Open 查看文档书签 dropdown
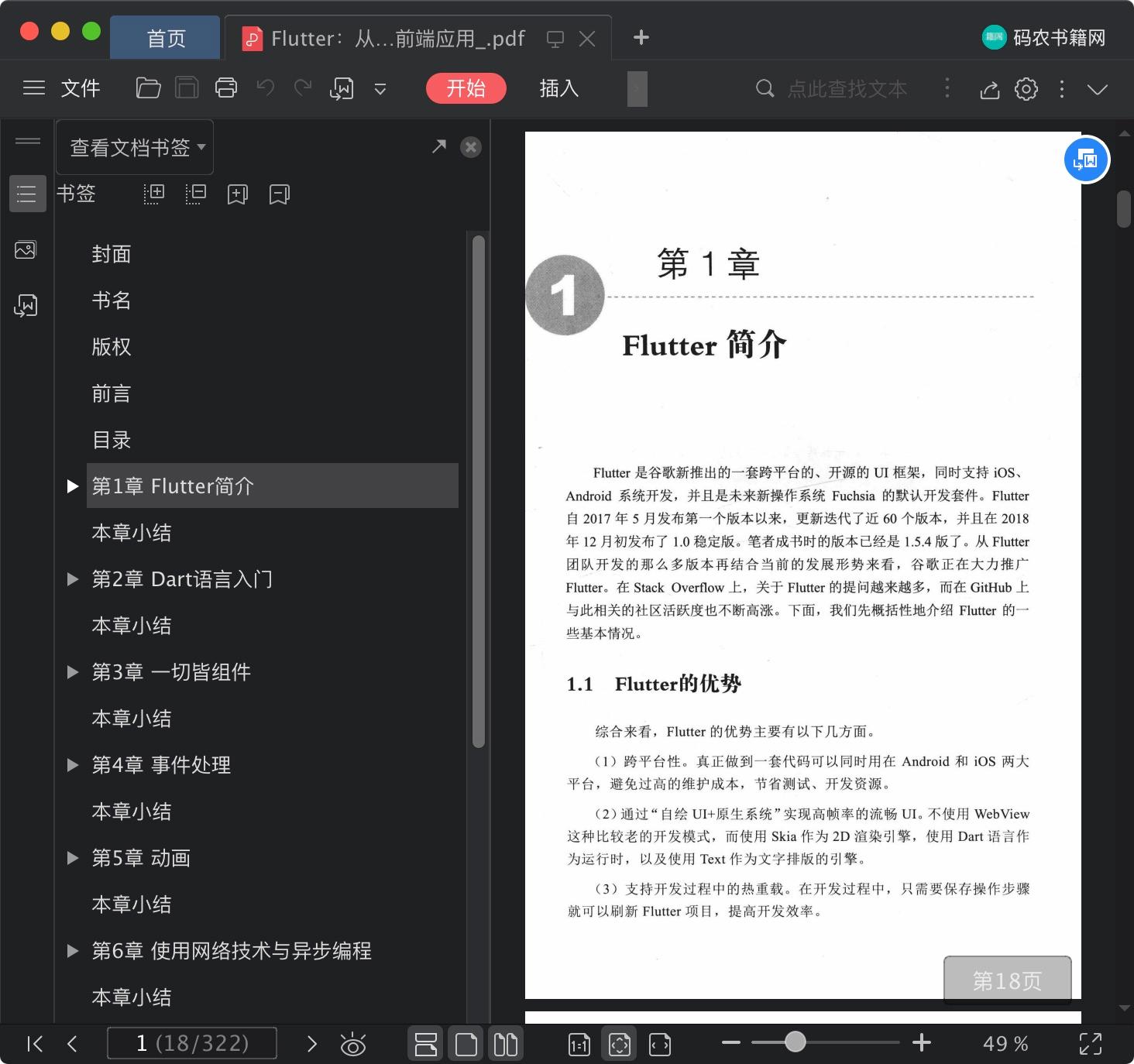The height and width of the screenshot is (1064, 1134). [x=135, y=147]
